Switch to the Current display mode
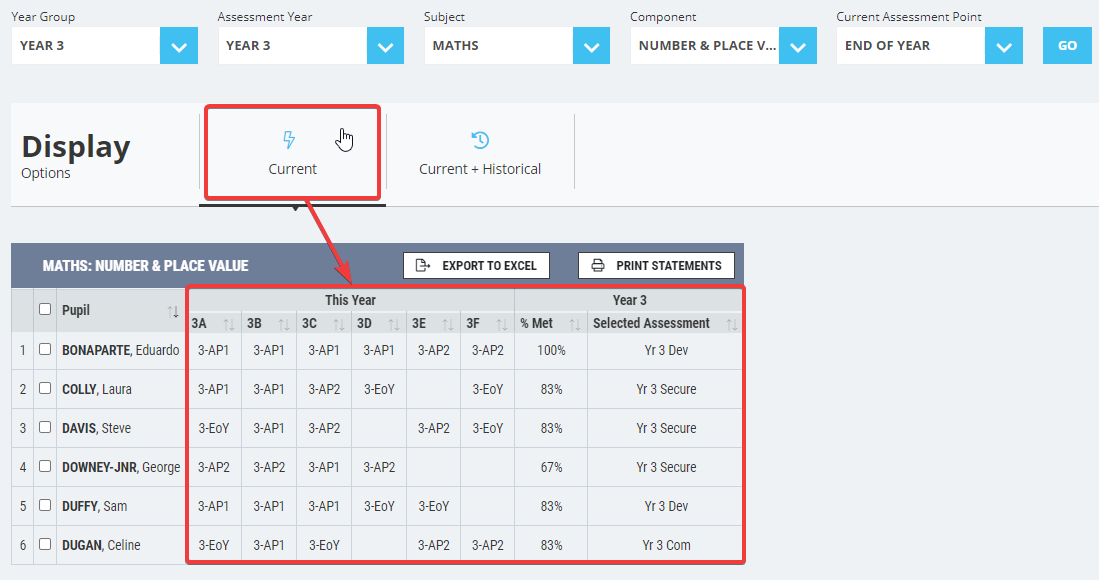The image size is (1099, 580). (x=291, y=150)
